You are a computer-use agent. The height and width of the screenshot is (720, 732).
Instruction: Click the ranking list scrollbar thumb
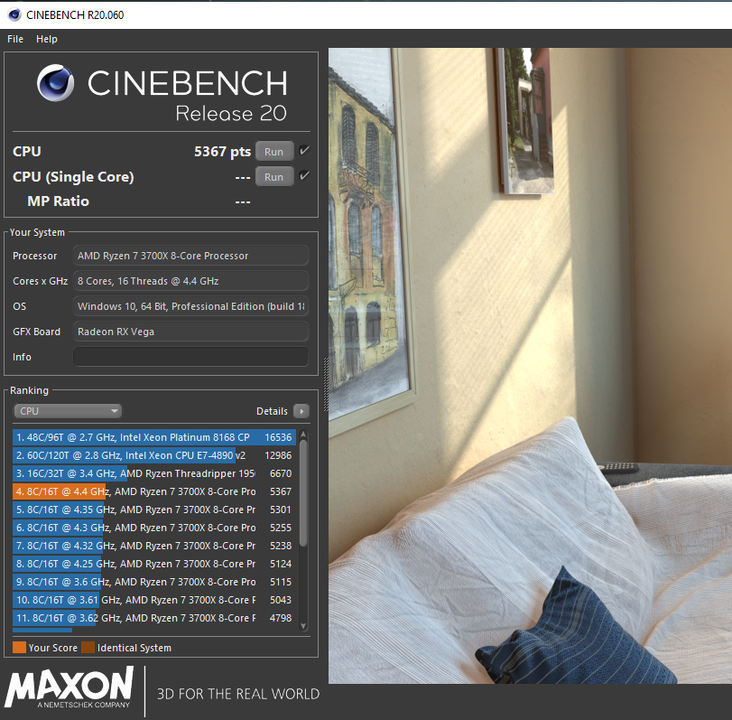coord(303,493)
